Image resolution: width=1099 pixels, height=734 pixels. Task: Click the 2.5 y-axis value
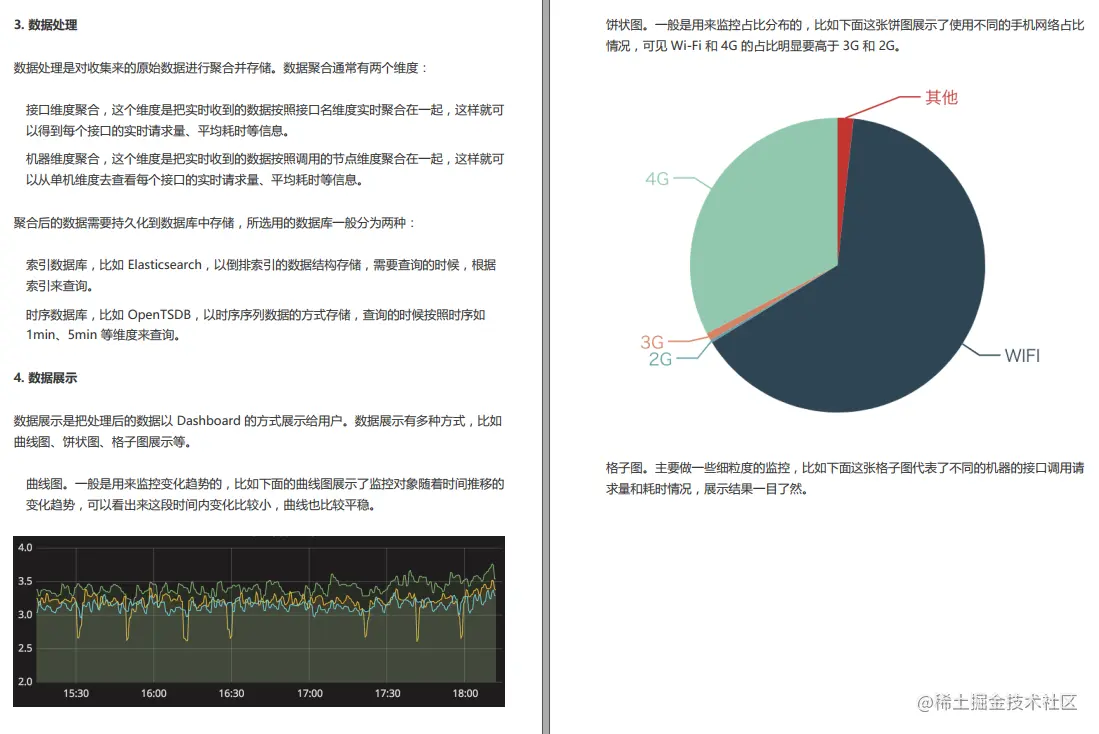click(x=25, y=648)
